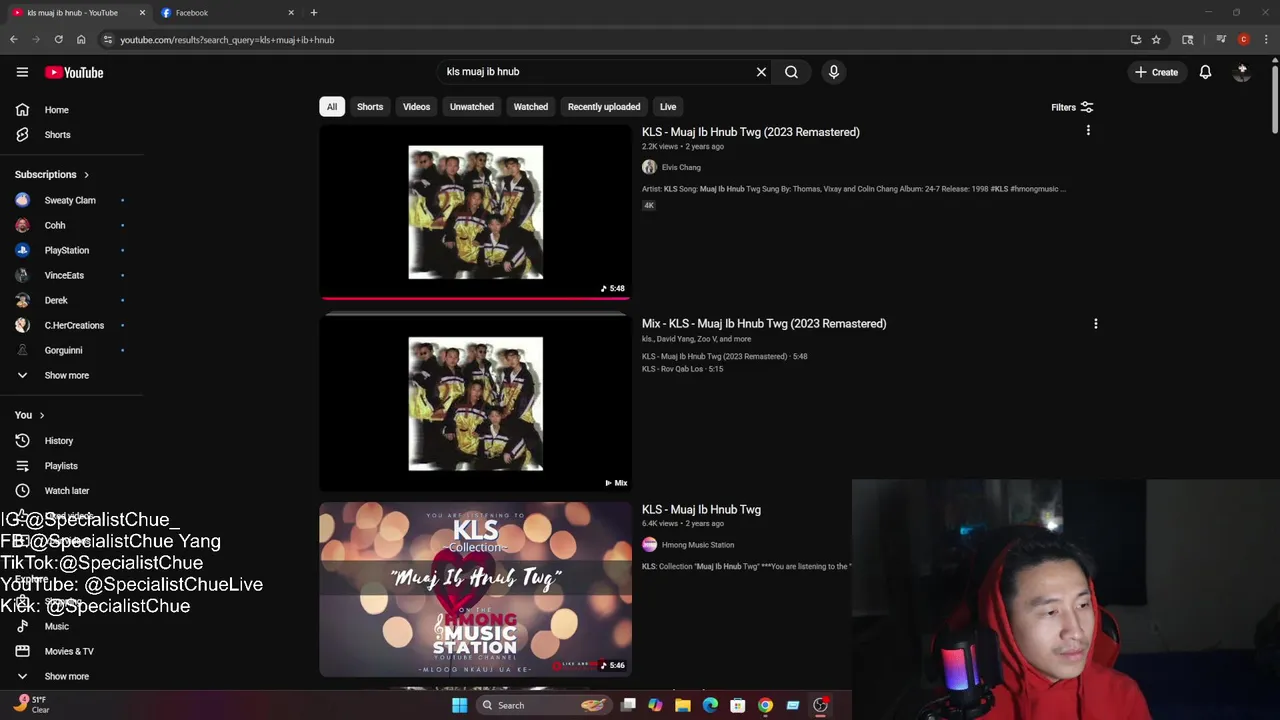Reload the page
Screen dimensions: 1280x720
click(58, 40)
